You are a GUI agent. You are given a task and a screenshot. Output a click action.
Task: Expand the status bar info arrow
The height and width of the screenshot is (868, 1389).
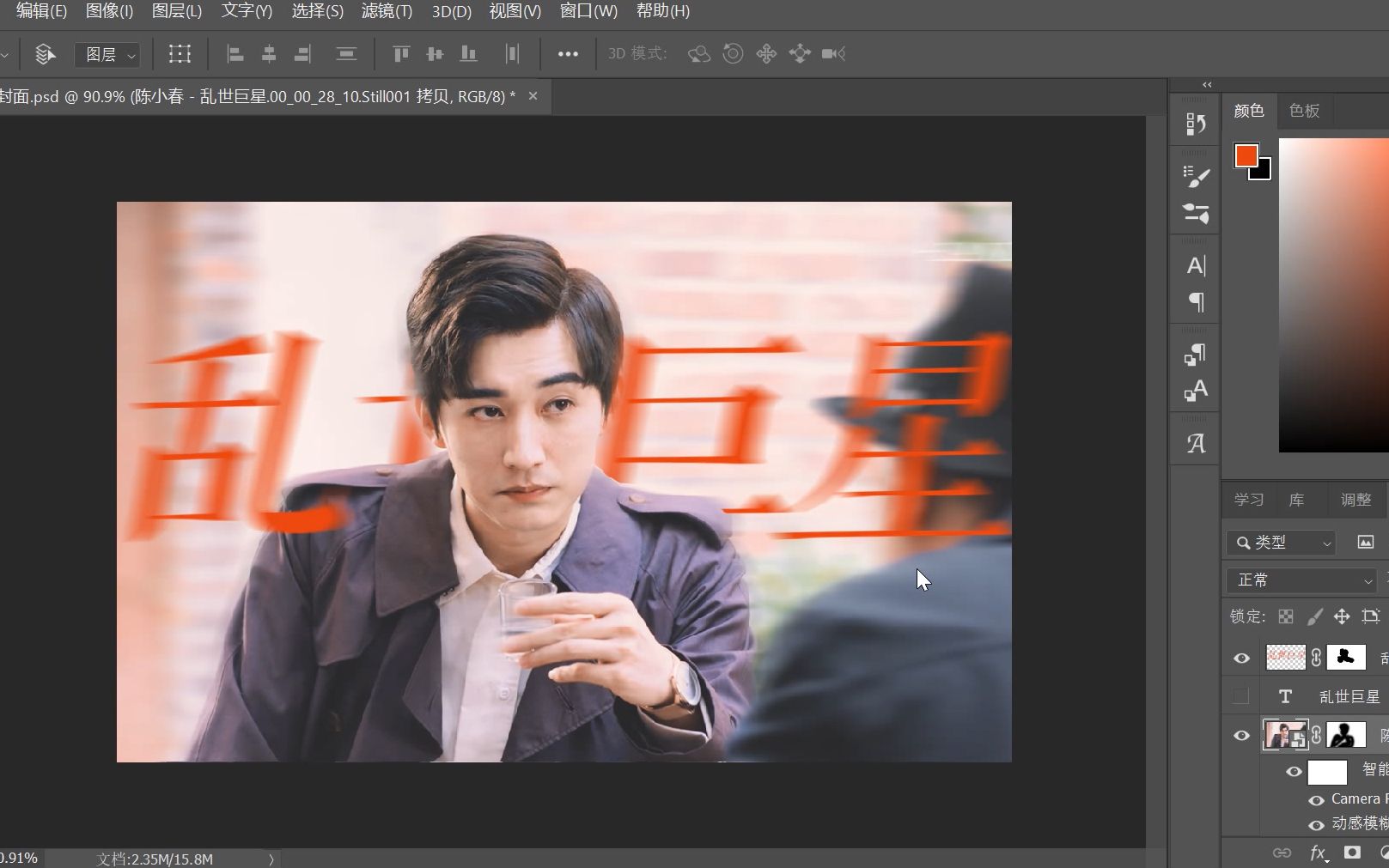271,859
